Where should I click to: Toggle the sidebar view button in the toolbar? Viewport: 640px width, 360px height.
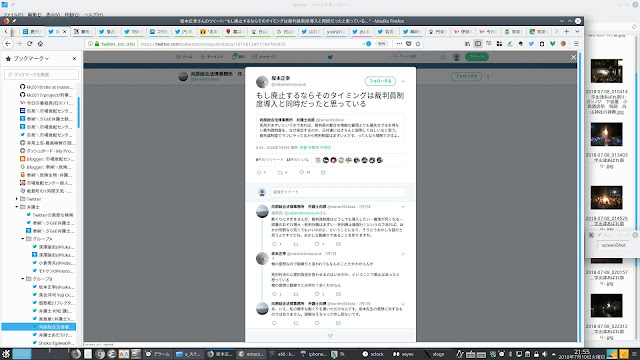(478, 44)
